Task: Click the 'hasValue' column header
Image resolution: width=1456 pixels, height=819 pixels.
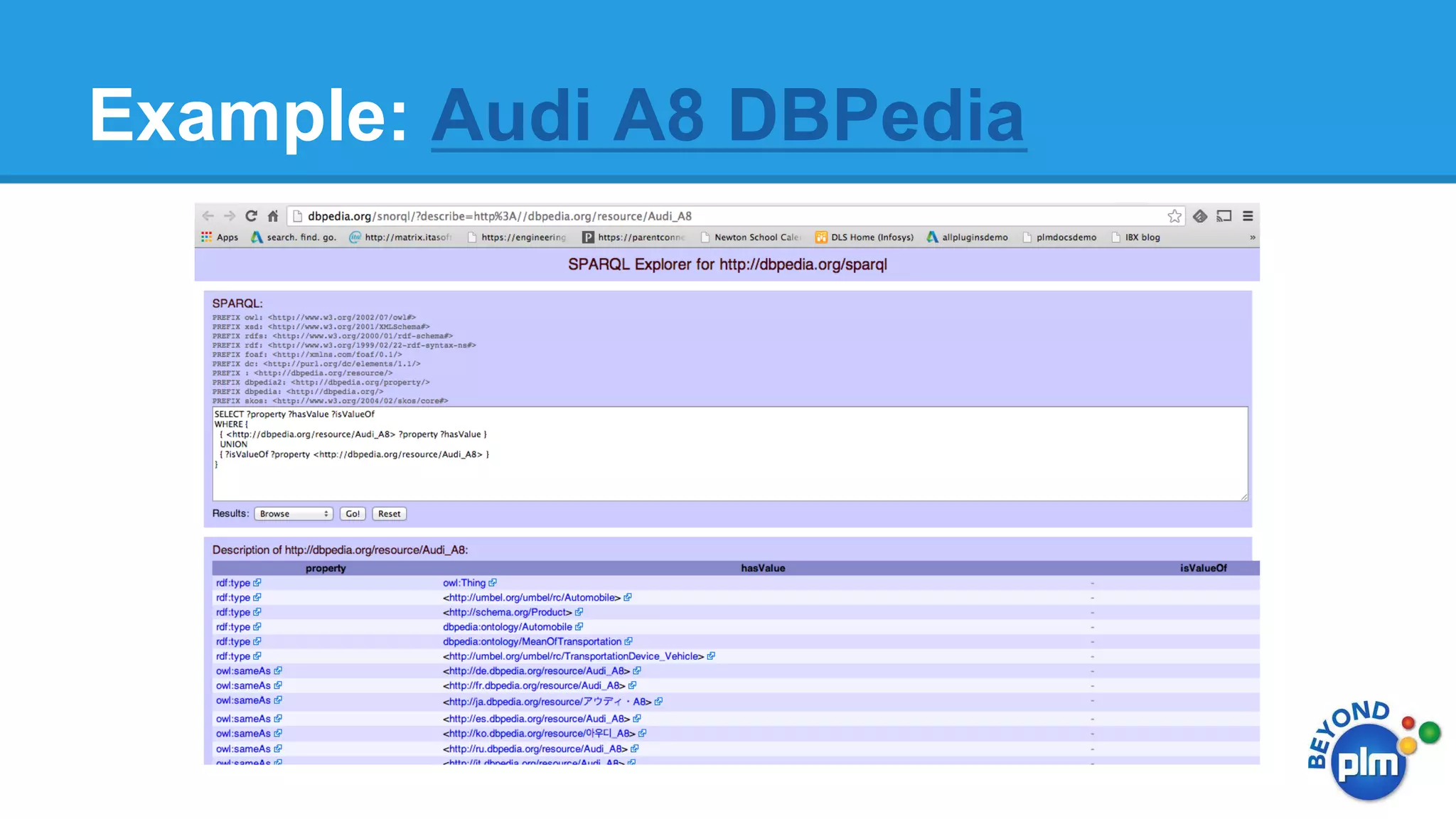Action: tap(763, 568)
